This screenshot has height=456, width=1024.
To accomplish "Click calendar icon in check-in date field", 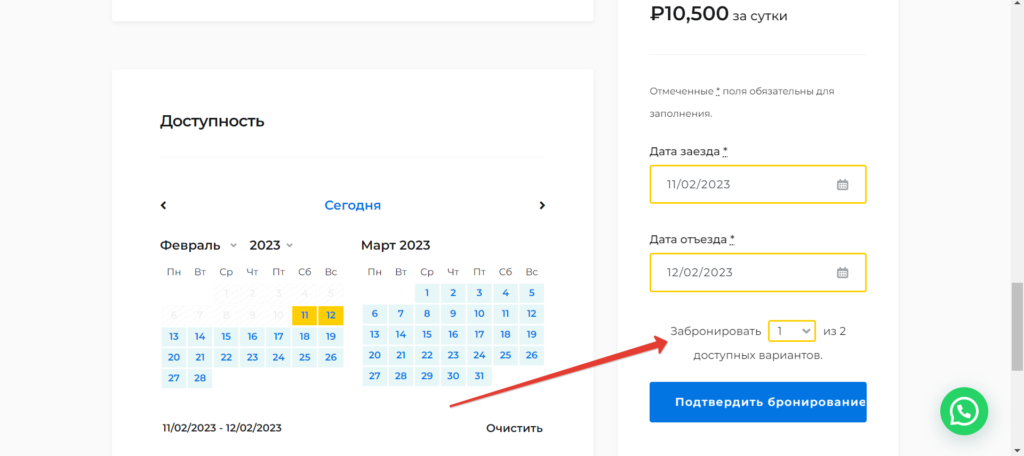I will [x=842, y=184].
